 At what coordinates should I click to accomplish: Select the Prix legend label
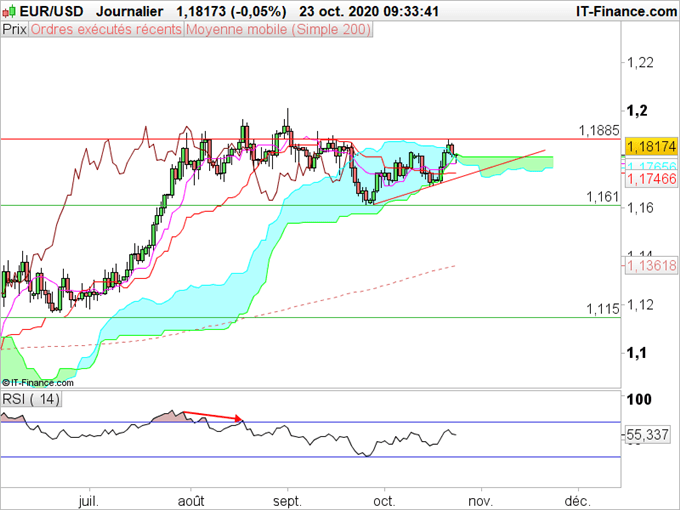[15, 29]
